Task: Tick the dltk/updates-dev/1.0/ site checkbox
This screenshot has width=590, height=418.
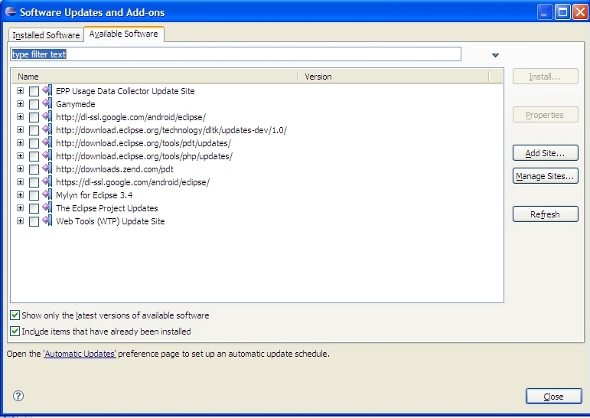Action: (x=34, y=130)
